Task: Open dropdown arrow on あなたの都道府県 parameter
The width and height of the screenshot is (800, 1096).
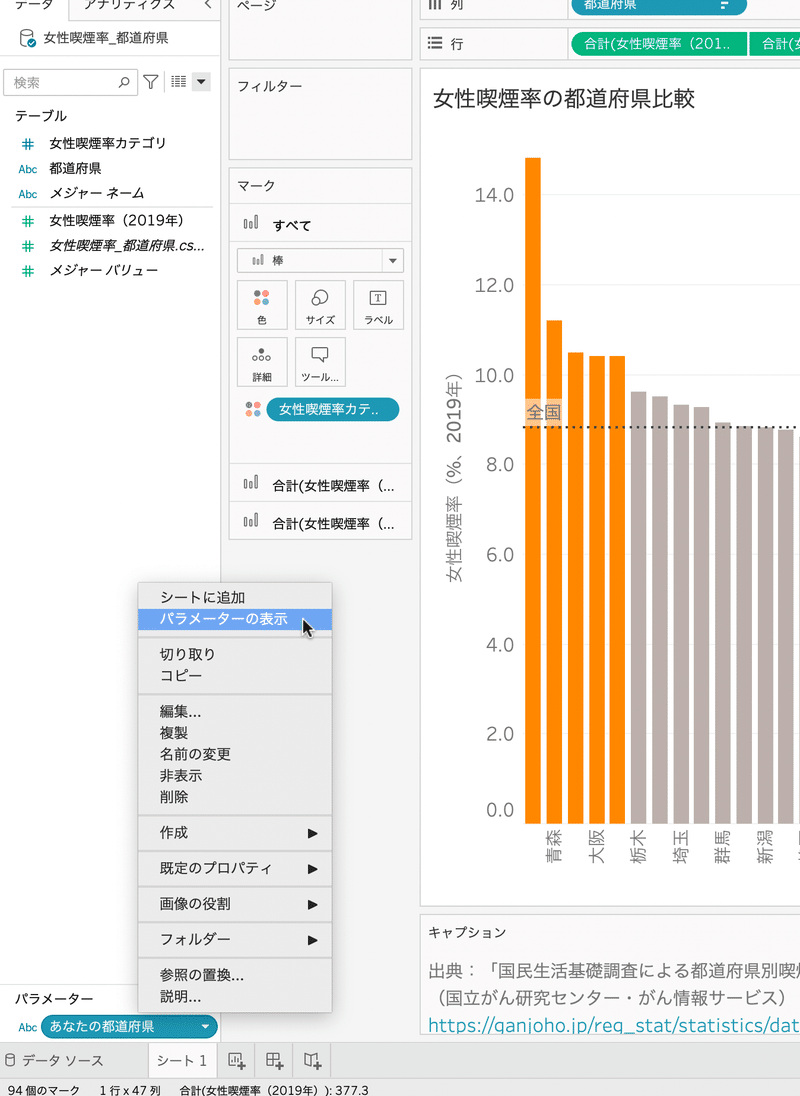Action: (x=205, y=1027)
